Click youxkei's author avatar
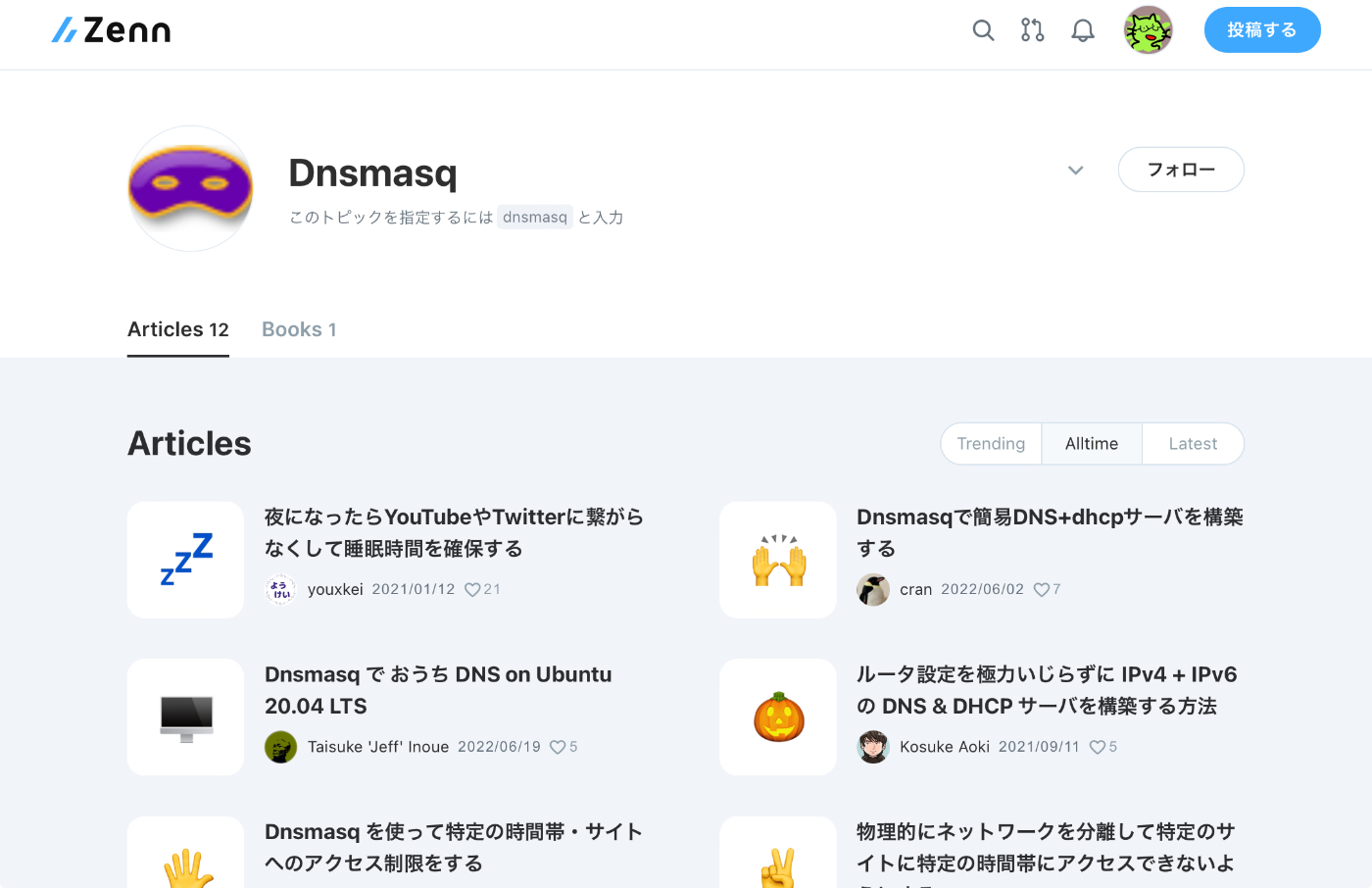 pos(281,589)
